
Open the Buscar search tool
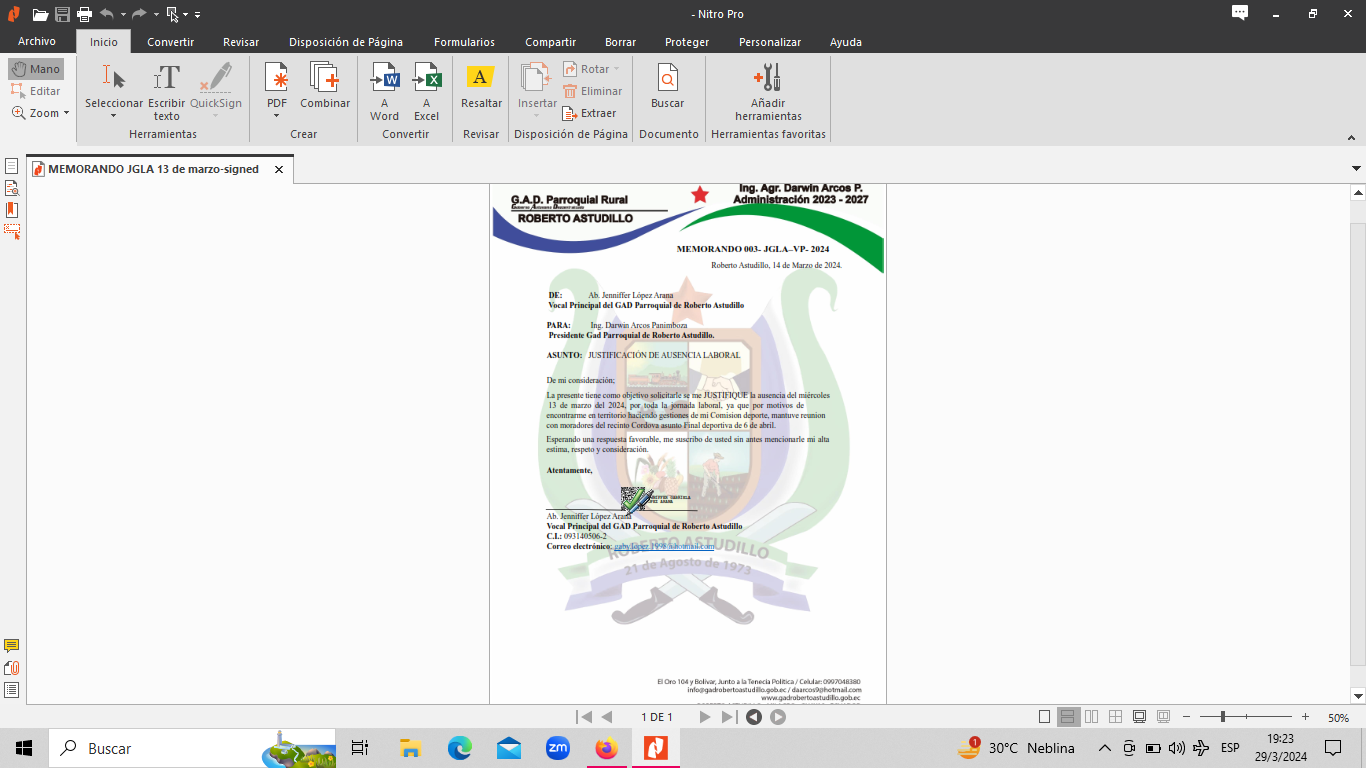click(667, 87)
